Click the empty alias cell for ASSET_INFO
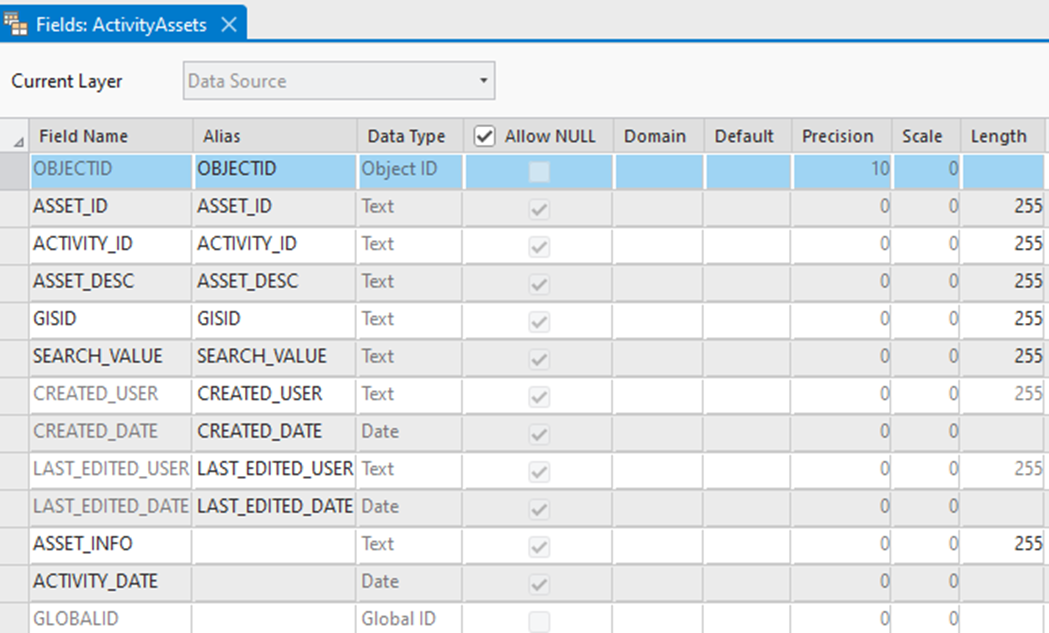The width and height of the screenshot is (1049, 633). (274, 545)
